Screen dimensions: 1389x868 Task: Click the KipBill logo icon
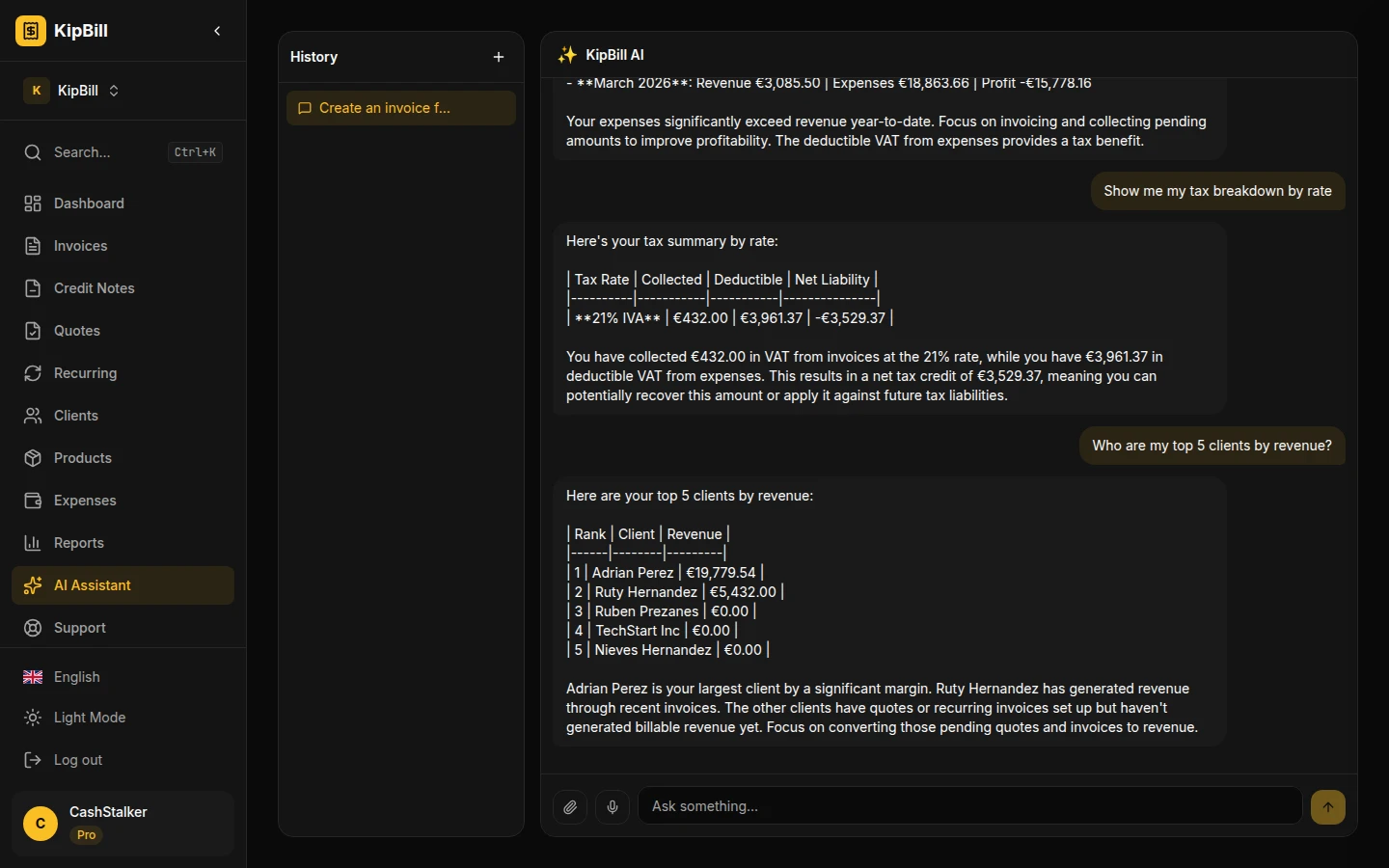coord(31,31)
